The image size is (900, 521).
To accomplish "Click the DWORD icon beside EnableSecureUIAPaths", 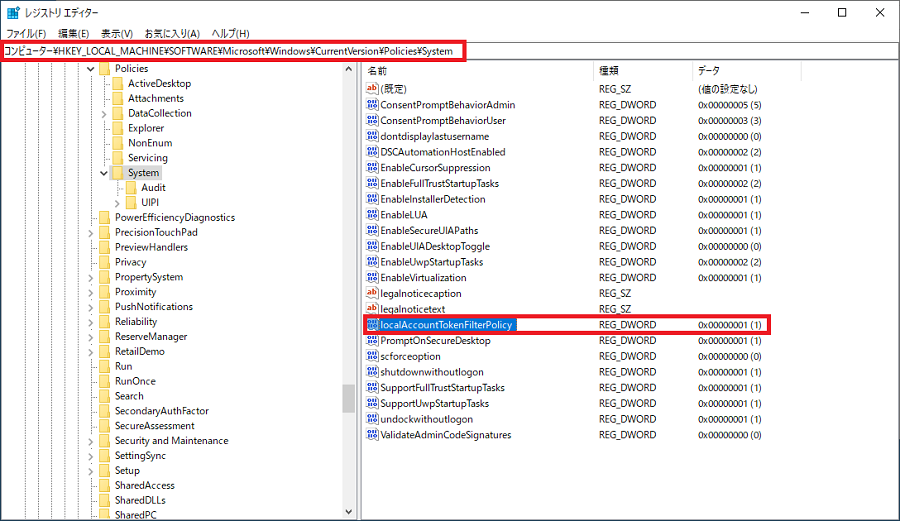I will tap(372, 230).
